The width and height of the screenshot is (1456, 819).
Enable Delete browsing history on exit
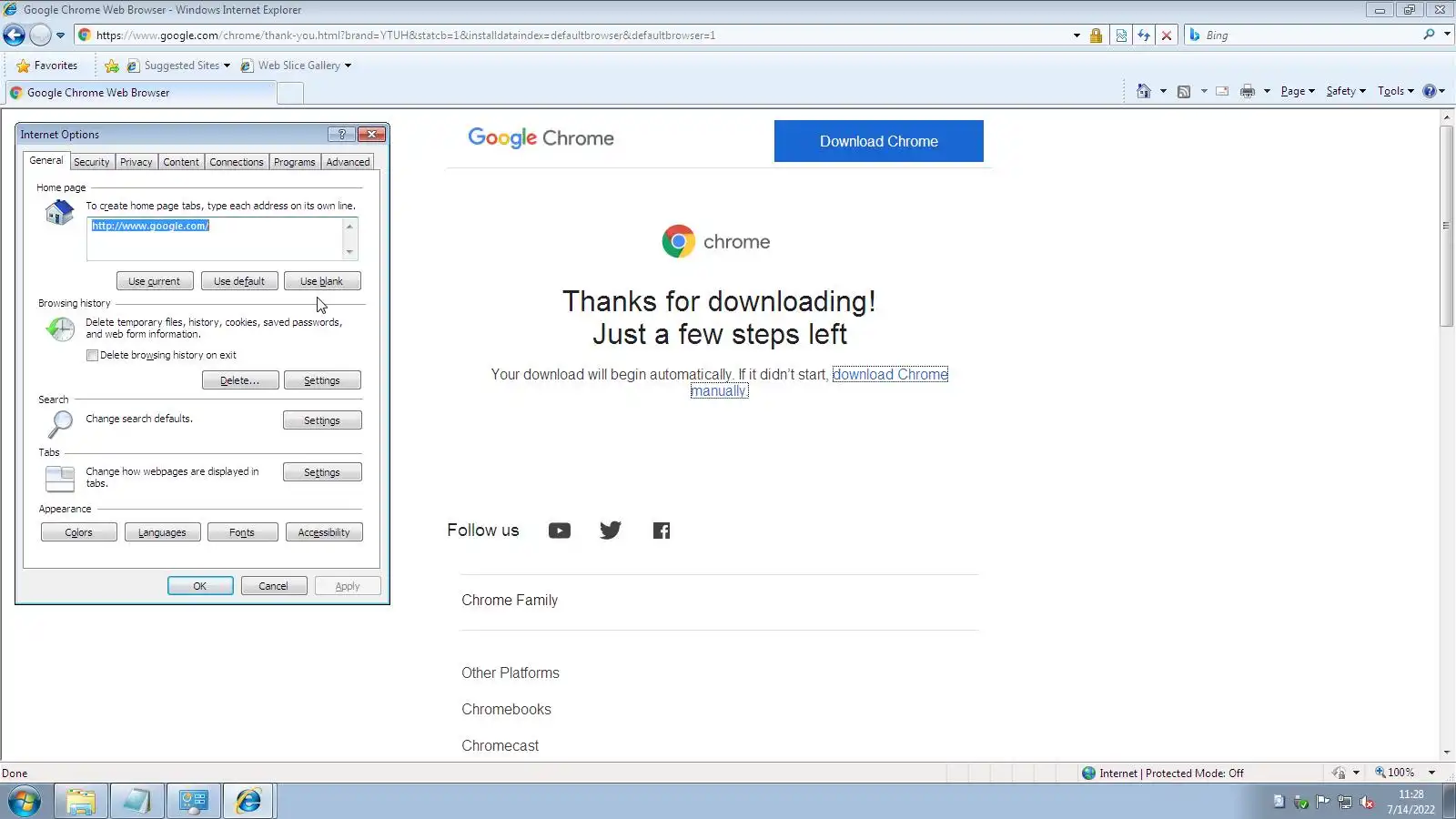pyautogui.click(x=92, y=356)
